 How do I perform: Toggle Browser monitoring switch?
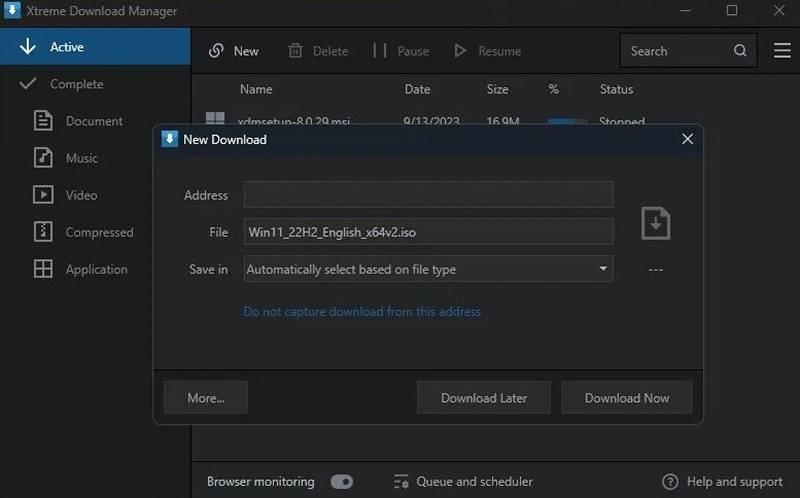pos(341,482)
